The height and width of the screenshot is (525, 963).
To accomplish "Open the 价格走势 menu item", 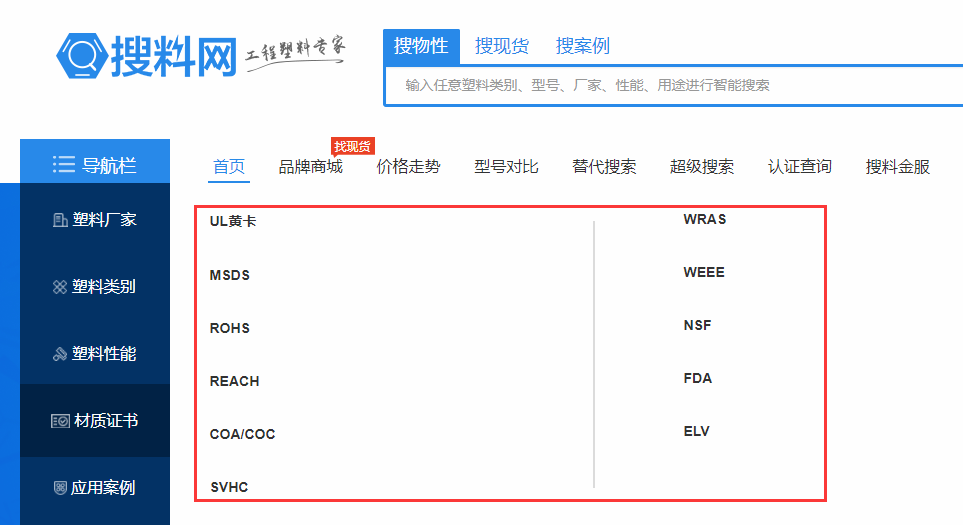I will point(408,167).
